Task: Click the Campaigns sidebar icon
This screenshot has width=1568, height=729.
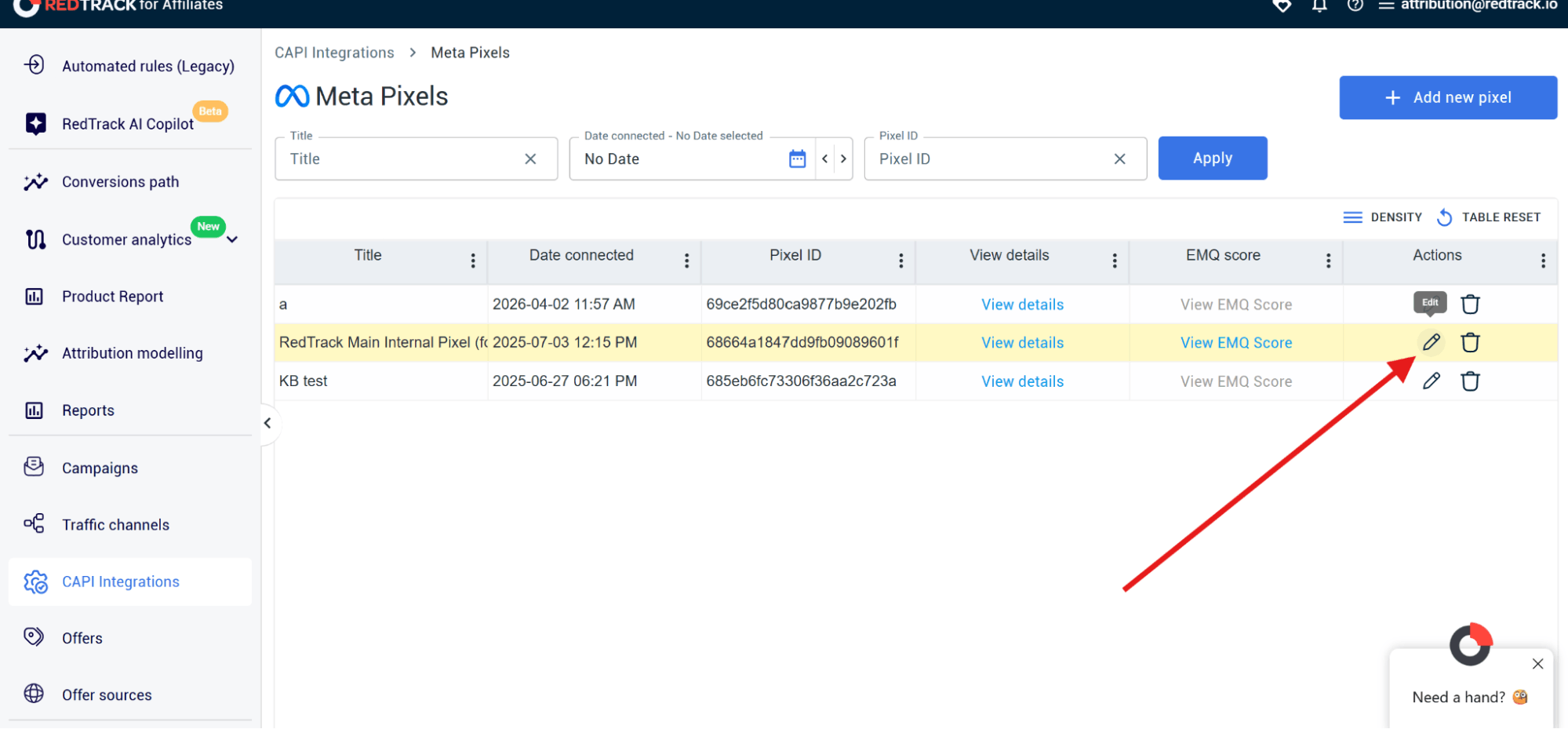Action: tap(34, 467)
